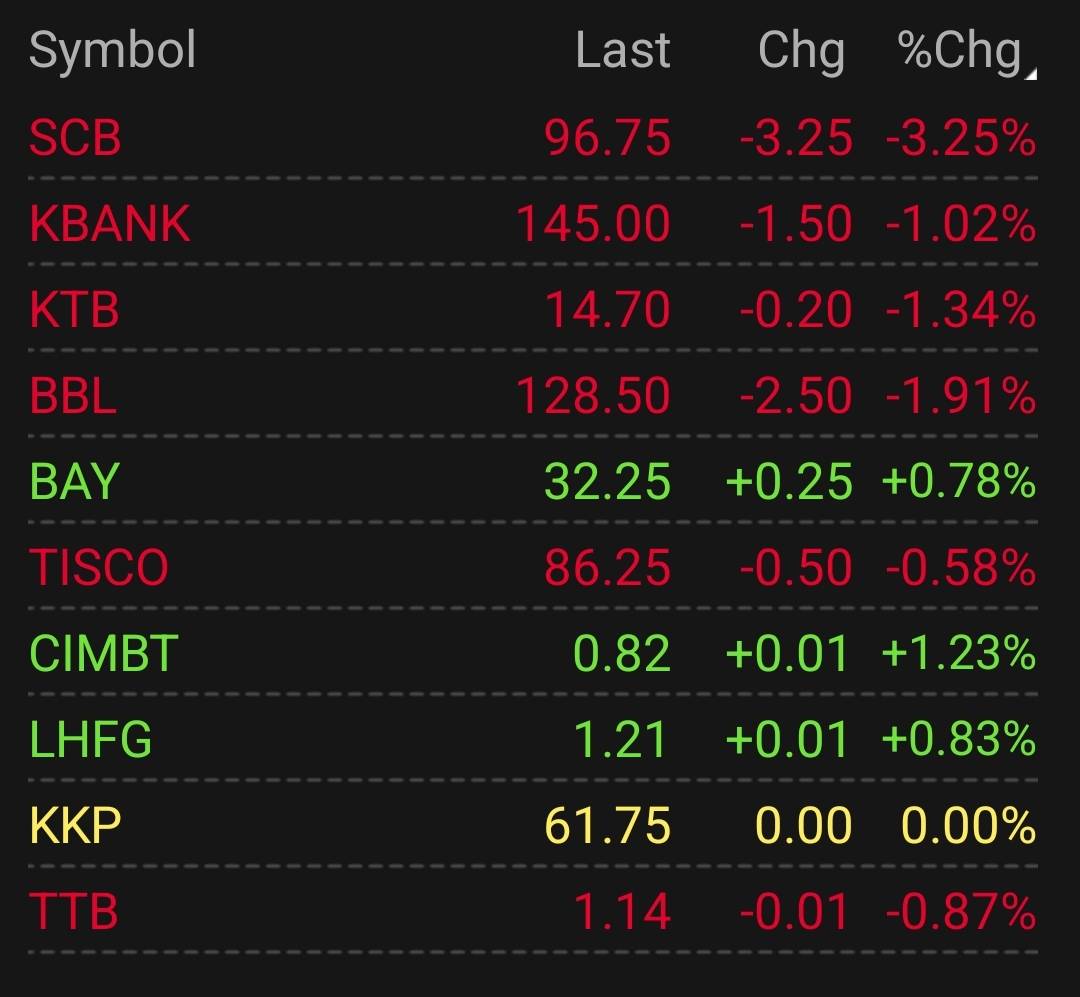Open the CIMBT stock symbol
The height and width of the screenshot is (997, 1080).
(x=104, y=653)
